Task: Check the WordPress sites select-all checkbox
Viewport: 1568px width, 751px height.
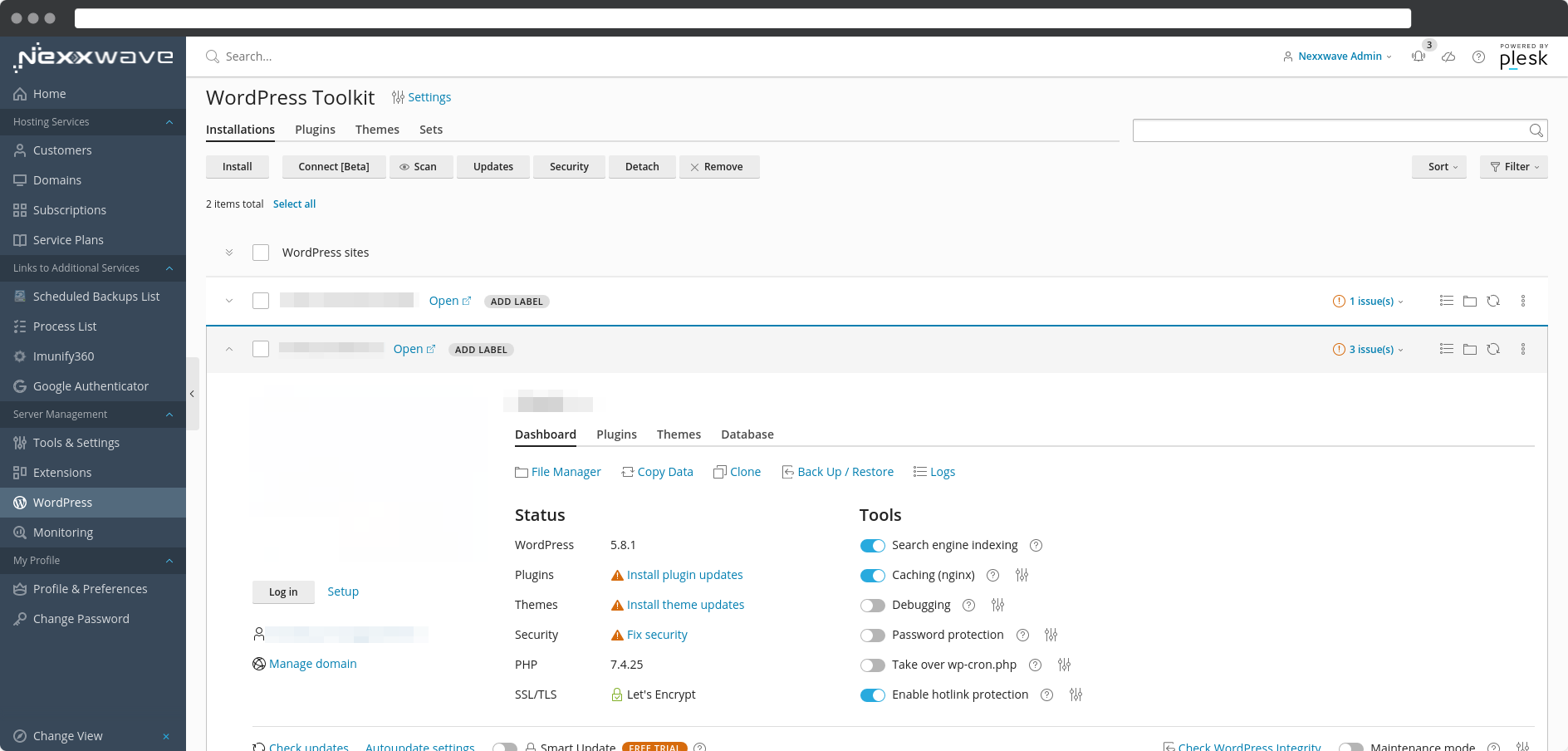Action: click(x=261, y=253)
